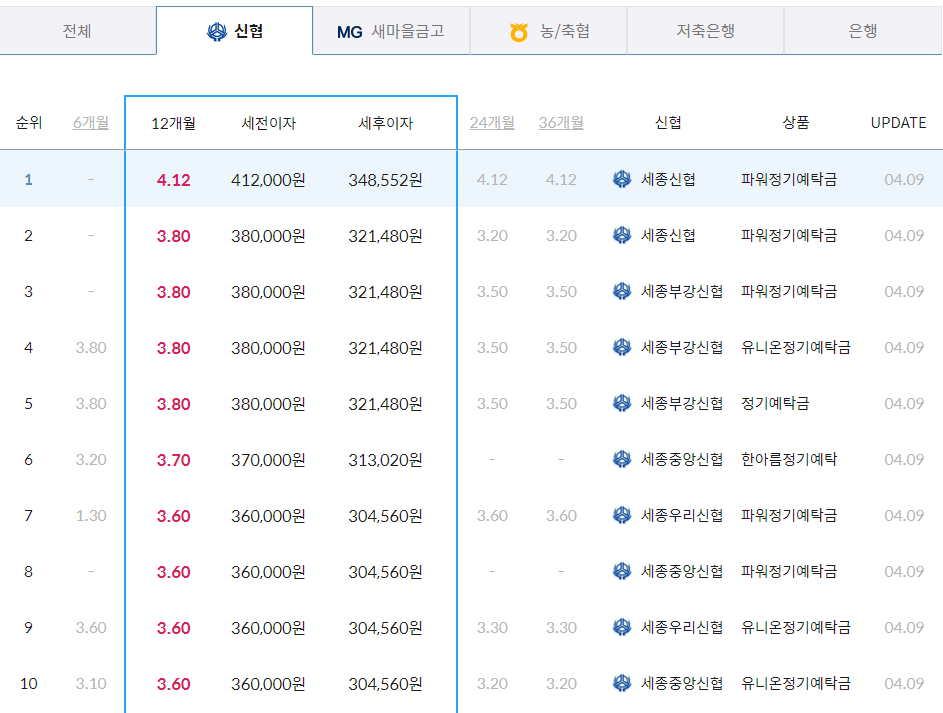Select 파워정기예탁금 product in rank 1 row
This screenshot has height=713, width=943.
click(789, 179)
